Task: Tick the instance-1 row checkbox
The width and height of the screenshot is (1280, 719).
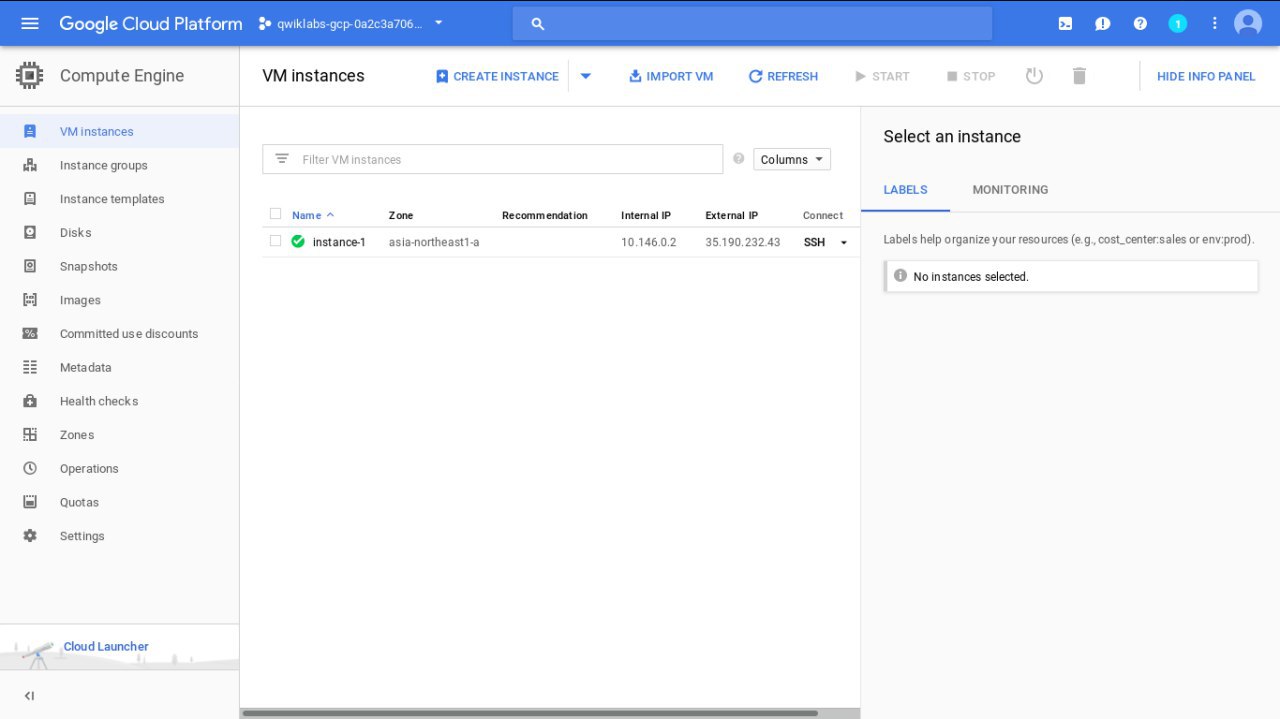Action: 276,241
